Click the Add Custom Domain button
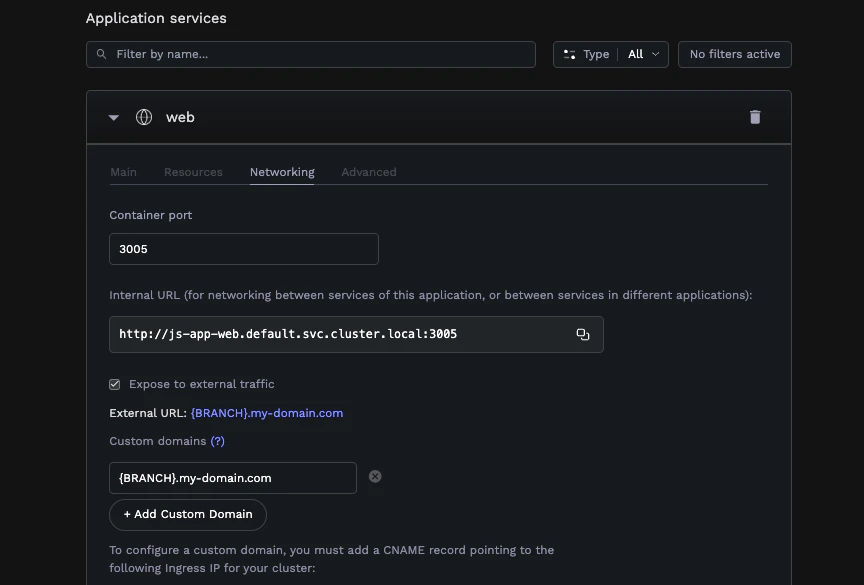The image size is (864, 585). pos(187,514)
